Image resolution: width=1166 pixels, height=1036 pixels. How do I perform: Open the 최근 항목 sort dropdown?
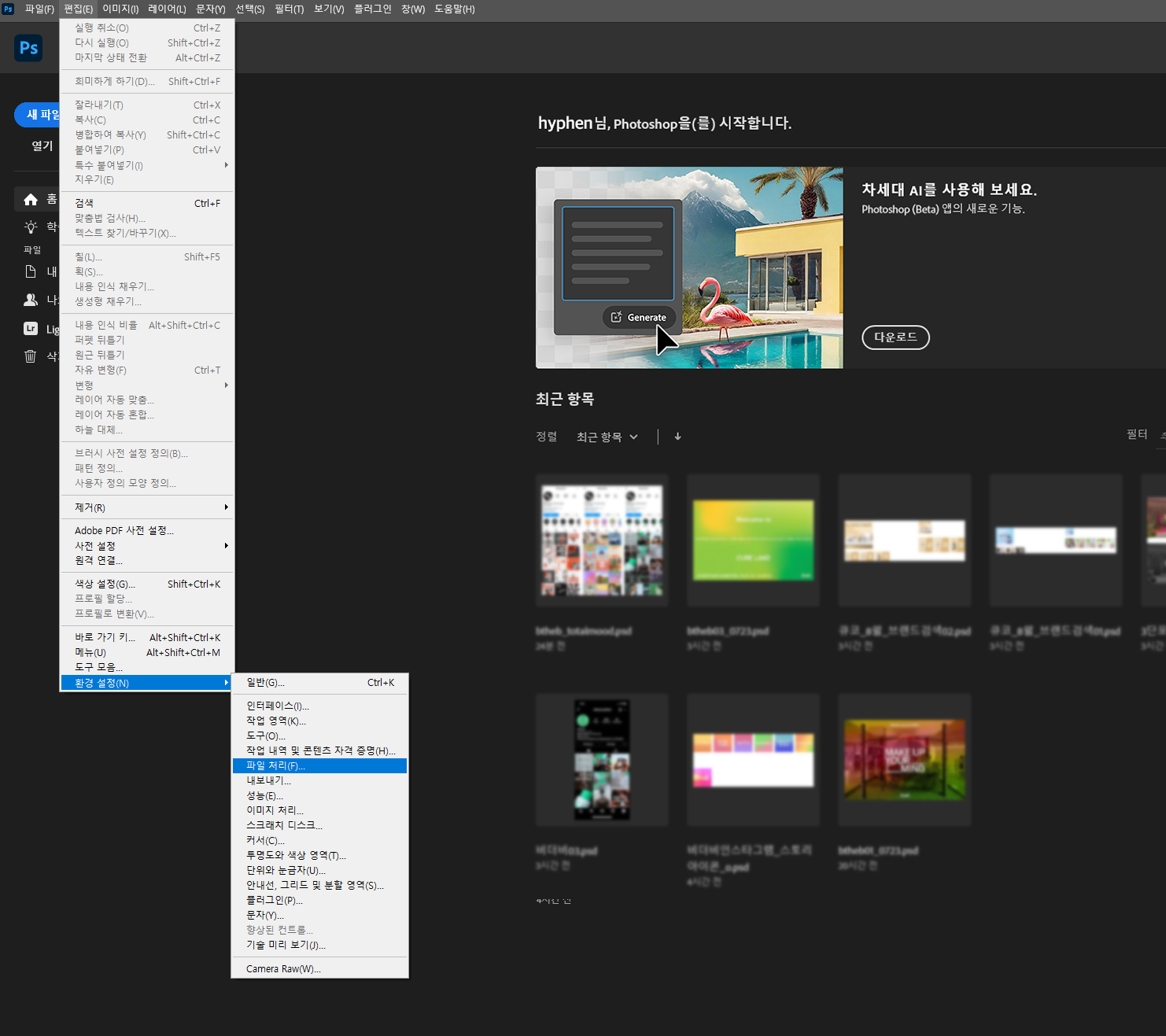(x=607, y=437)
